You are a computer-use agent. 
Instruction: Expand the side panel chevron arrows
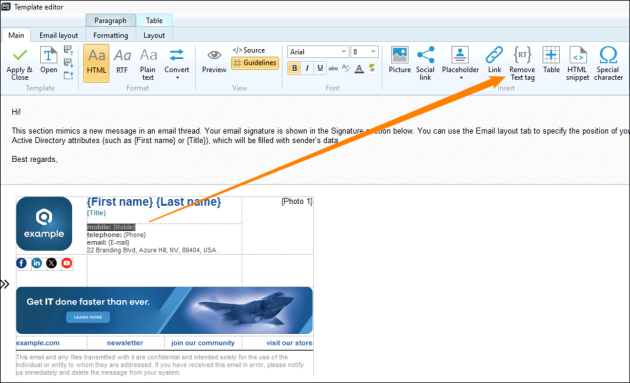[5, 285]
